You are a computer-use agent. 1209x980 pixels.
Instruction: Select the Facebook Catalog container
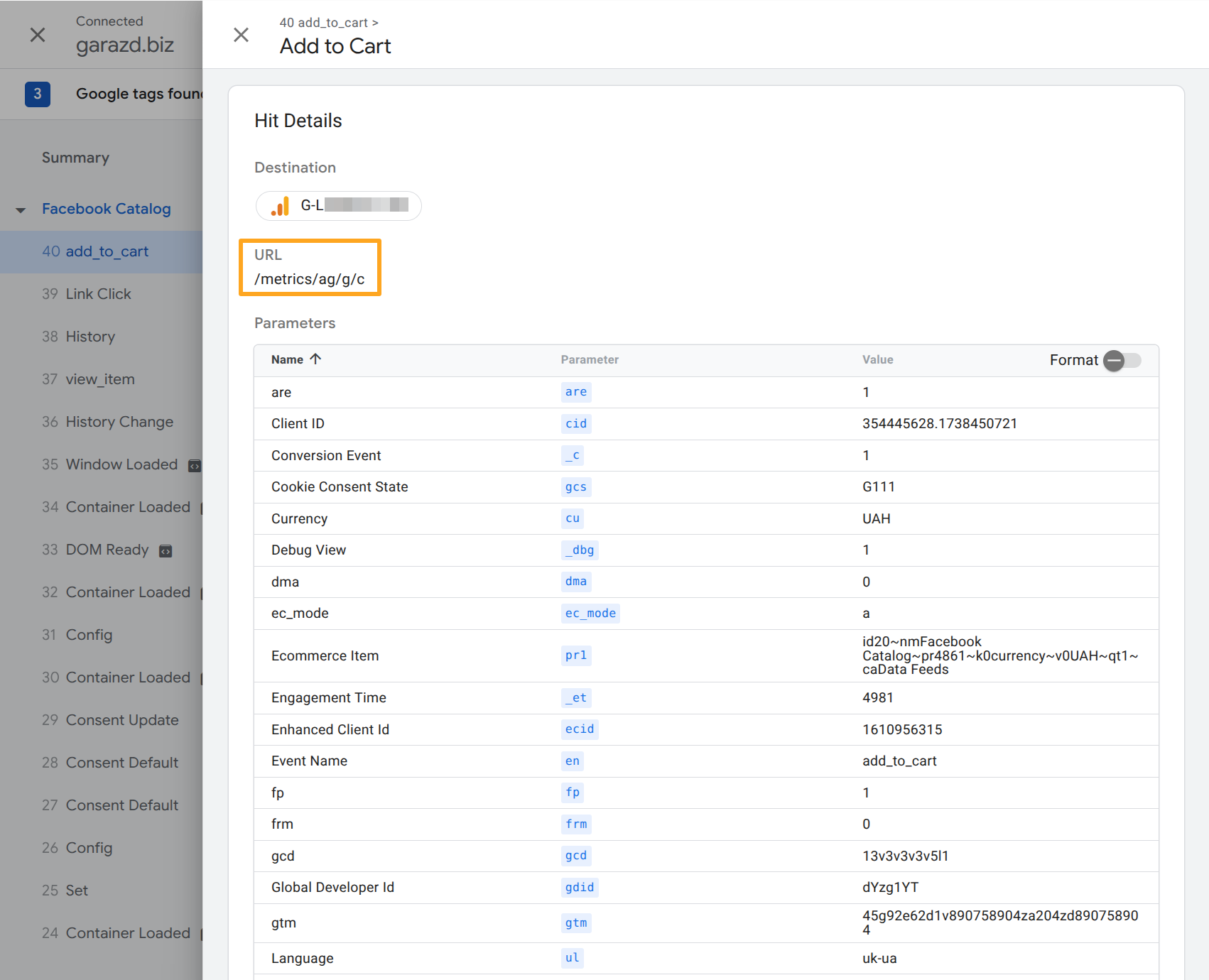(107, 209)
